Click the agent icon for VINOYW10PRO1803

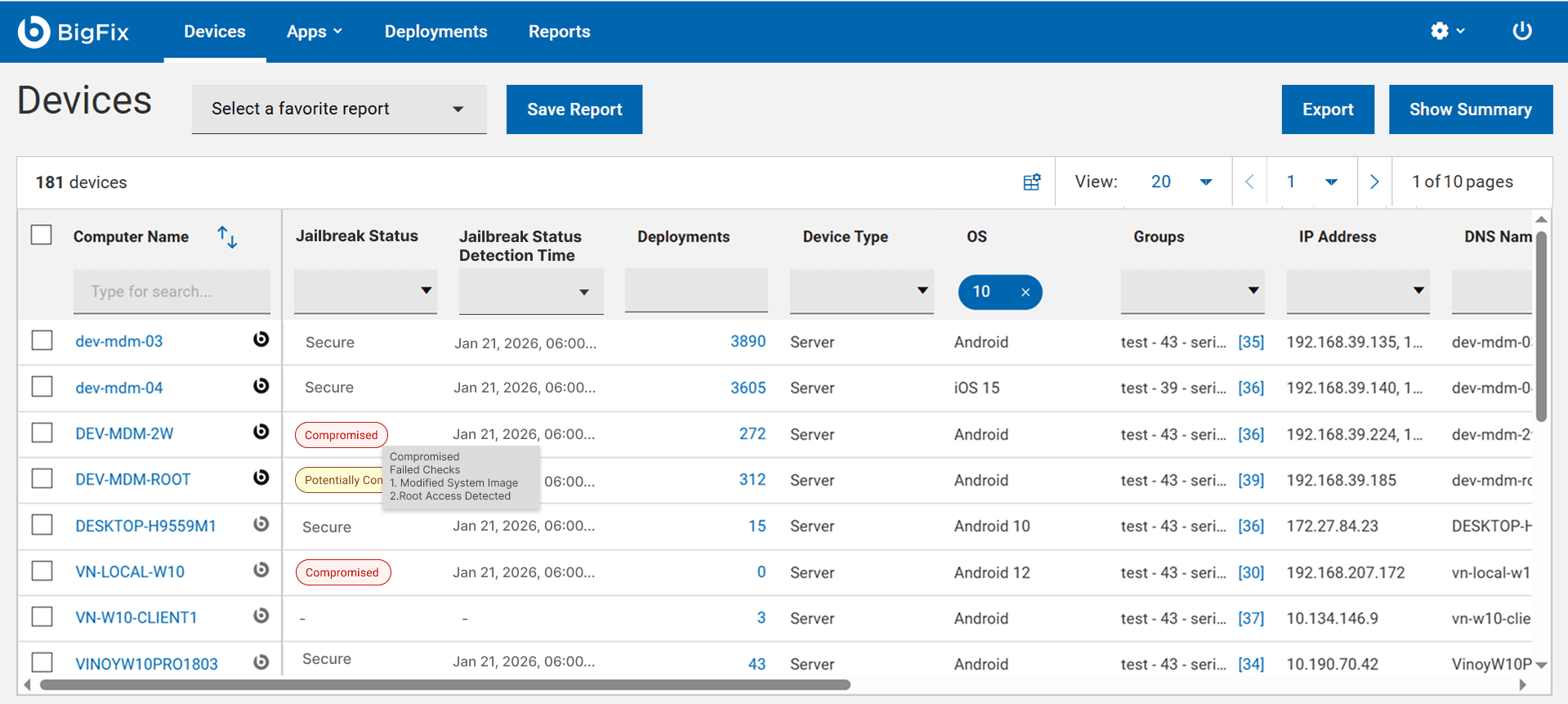(261, 662)
